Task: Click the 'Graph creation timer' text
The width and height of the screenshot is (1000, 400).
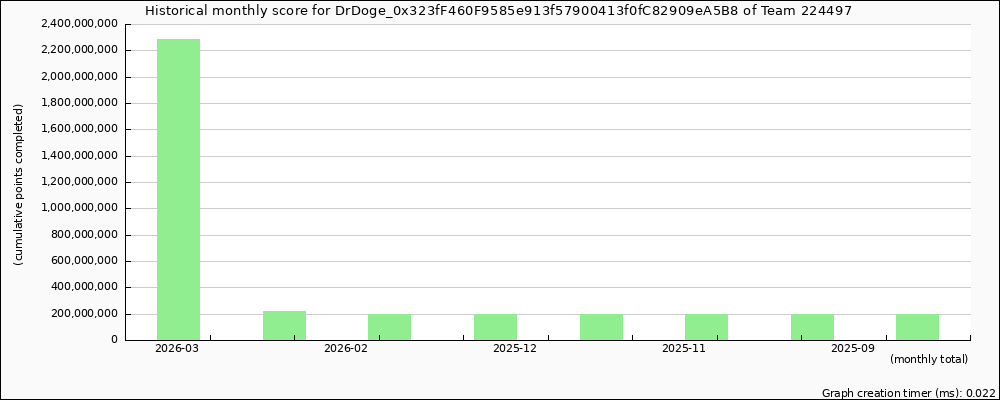Action: (x=908, y=393)
